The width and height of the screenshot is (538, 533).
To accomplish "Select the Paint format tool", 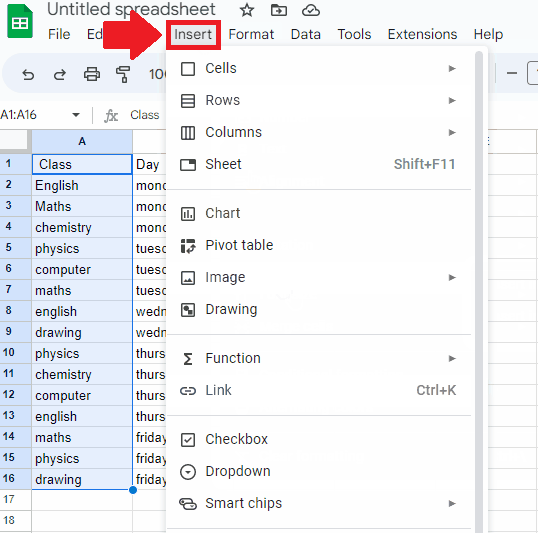I will 123,74.
